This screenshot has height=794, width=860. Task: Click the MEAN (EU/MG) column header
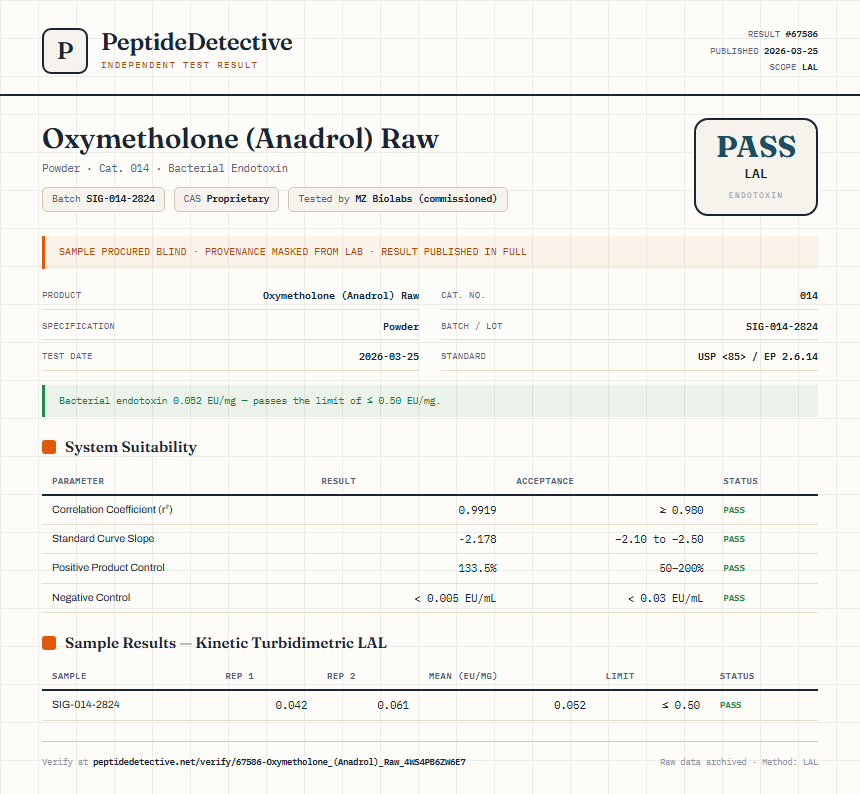pos(463,676)
